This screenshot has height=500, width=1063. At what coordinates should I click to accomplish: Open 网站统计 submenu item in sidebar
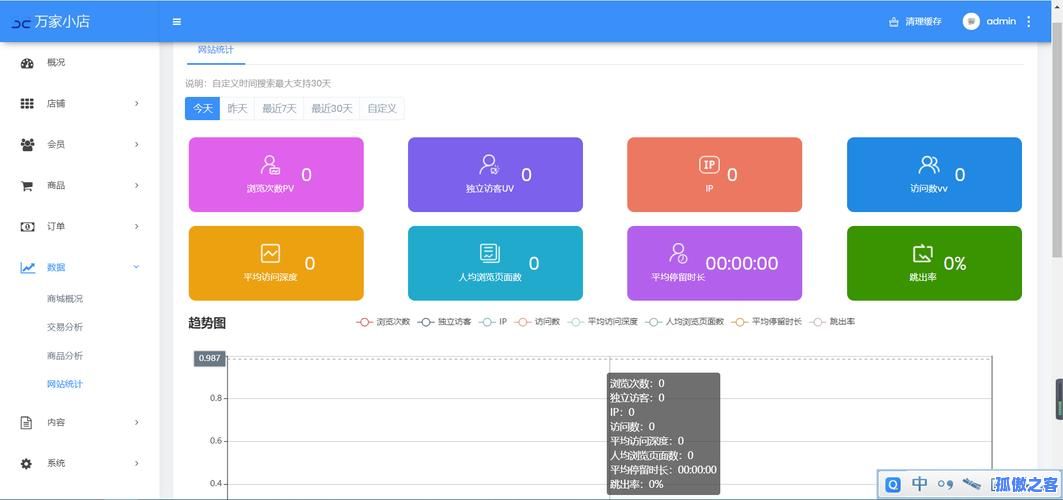(65, 384)
